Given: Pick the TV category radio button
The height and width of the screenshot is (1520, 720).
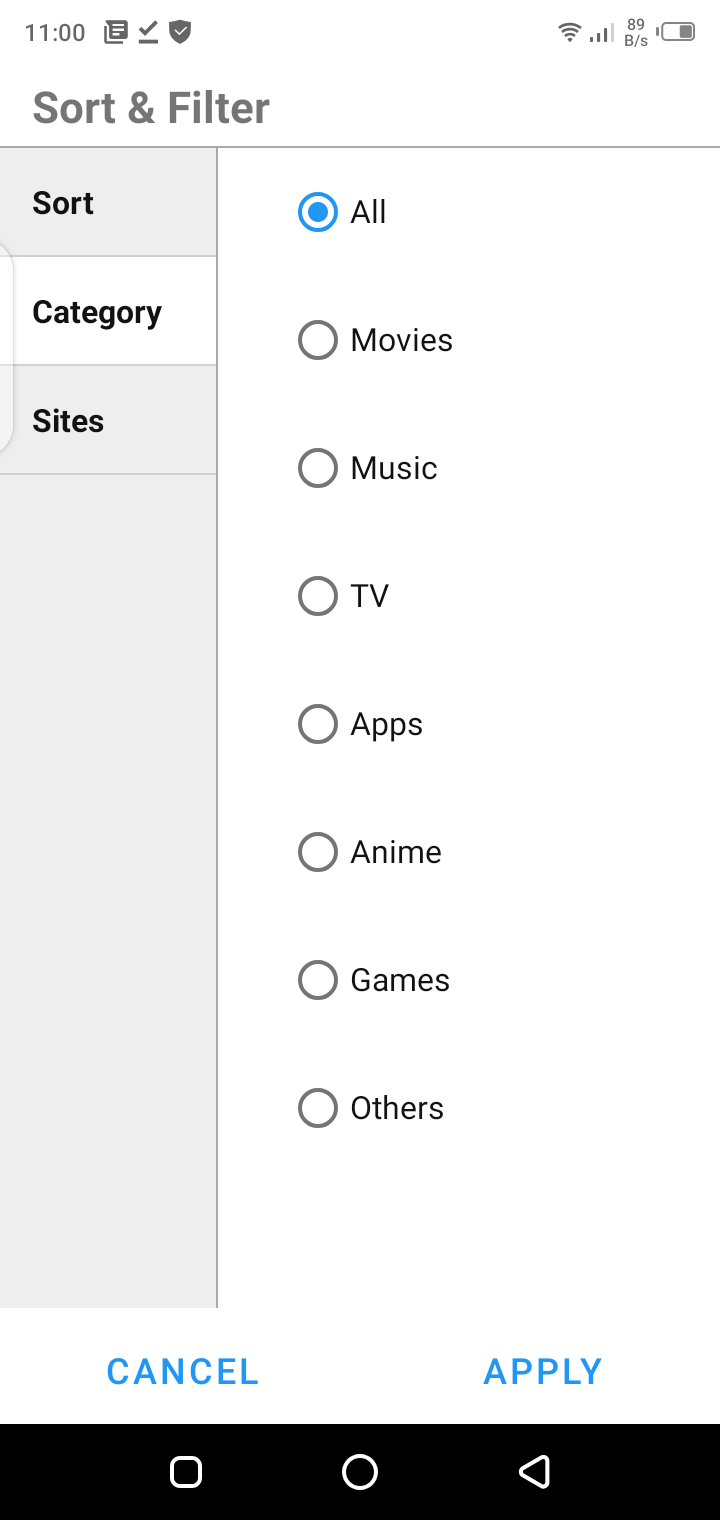Looking at the screenshot, I should click(318, 596).
